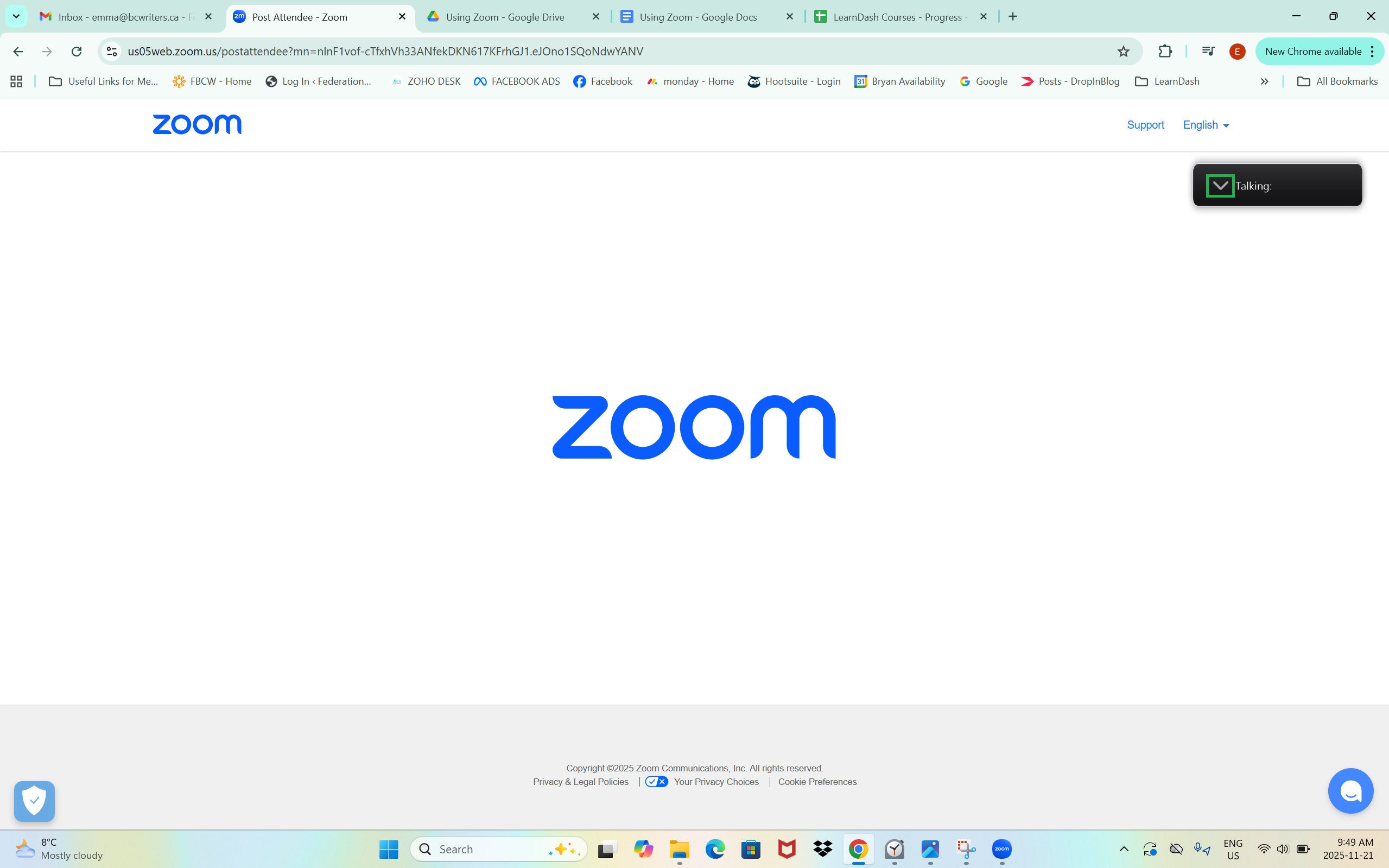This screenshot has width=1389, height=868.
Task: Reload the current page
Action: point(77,52)
